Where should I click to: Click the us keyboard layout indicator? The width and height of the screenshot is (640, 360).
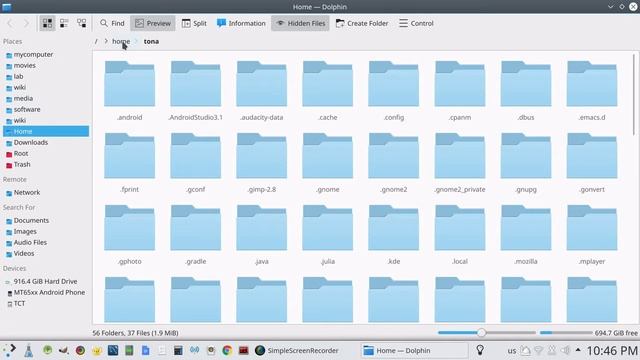[x=511, y=351]
